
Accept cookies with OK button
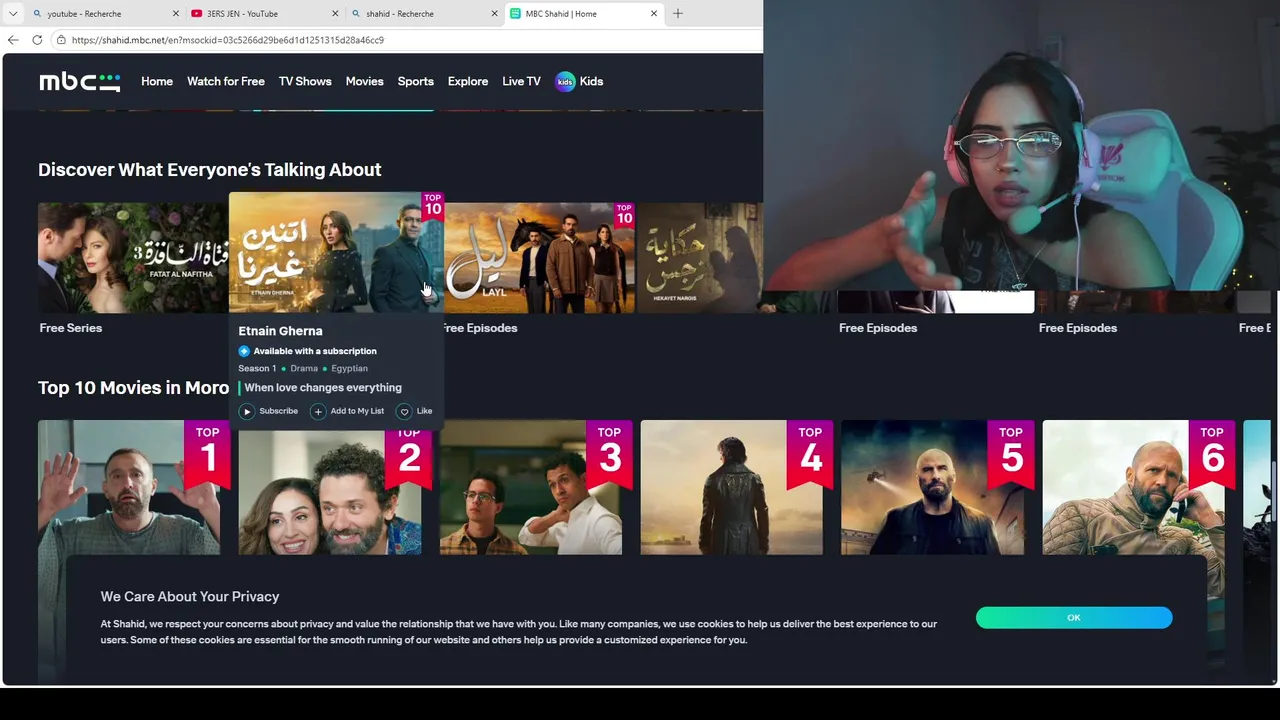click(x=1074, y=618)
